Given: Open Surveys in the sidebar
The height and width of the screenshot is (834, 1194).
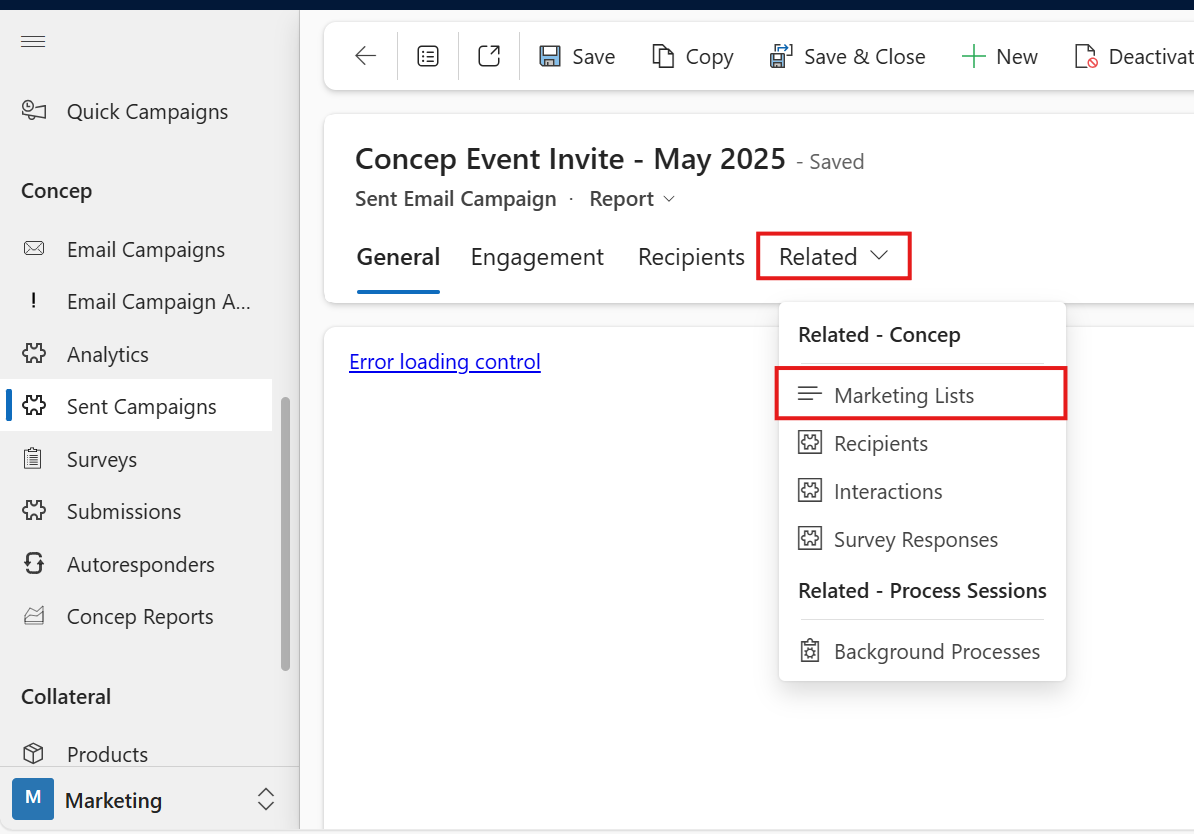Looking at the screenshot, I should pos(101,460).
